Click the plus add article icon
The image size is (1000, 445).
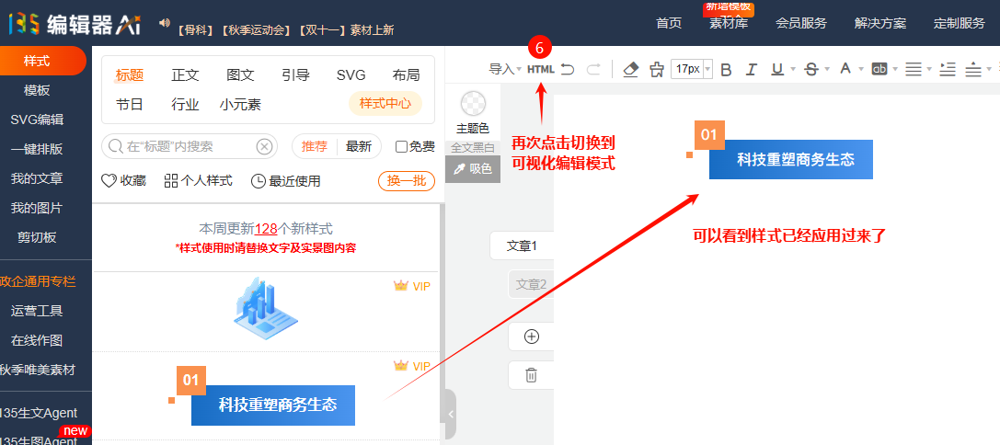tap(531, 336)
